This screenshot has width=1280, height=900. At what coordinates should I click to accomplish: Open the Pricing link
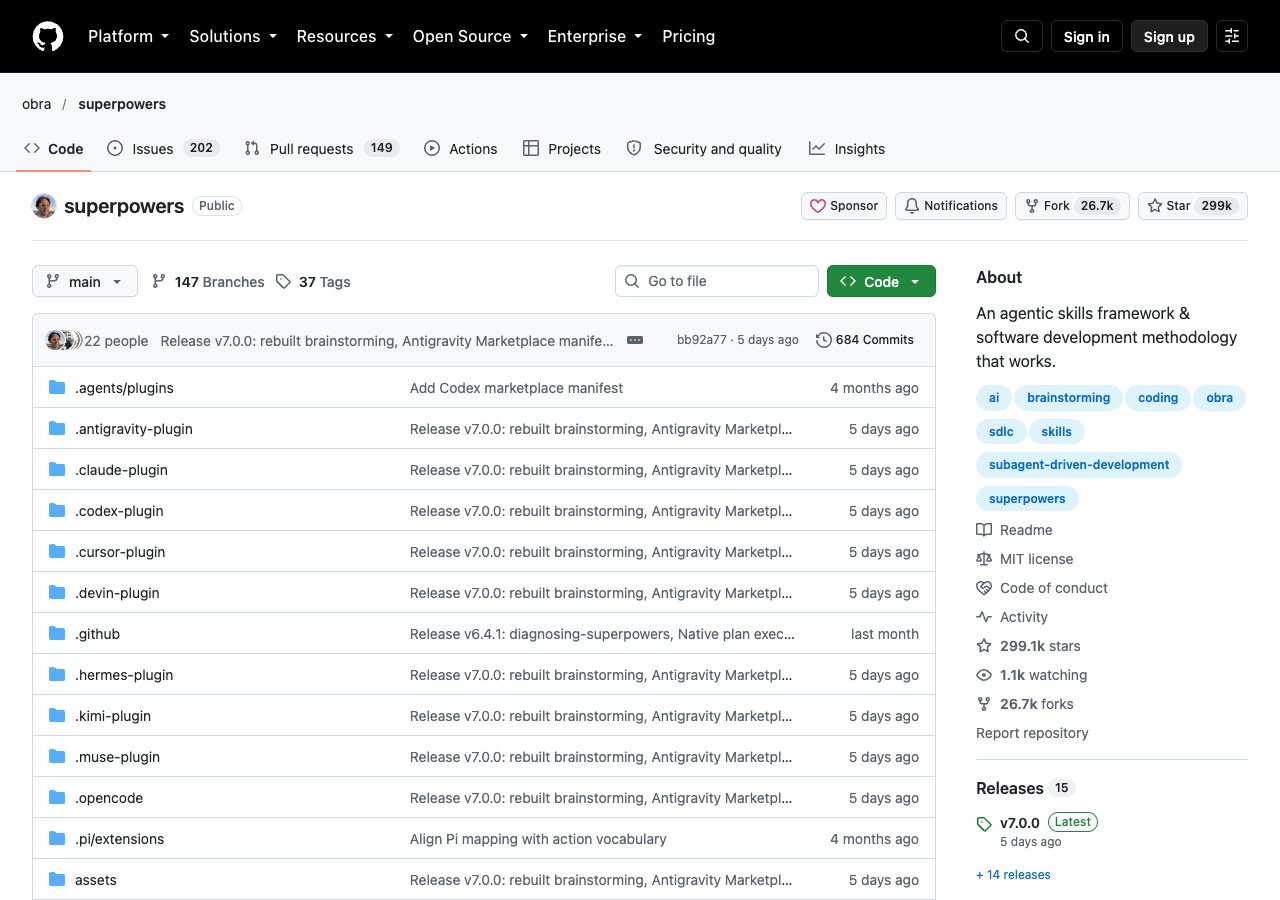point(688,36)
